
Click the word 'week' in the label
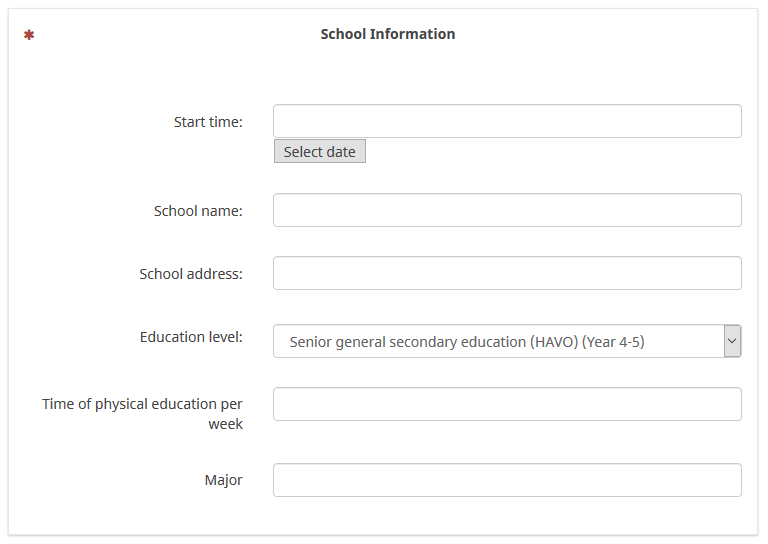225,424
